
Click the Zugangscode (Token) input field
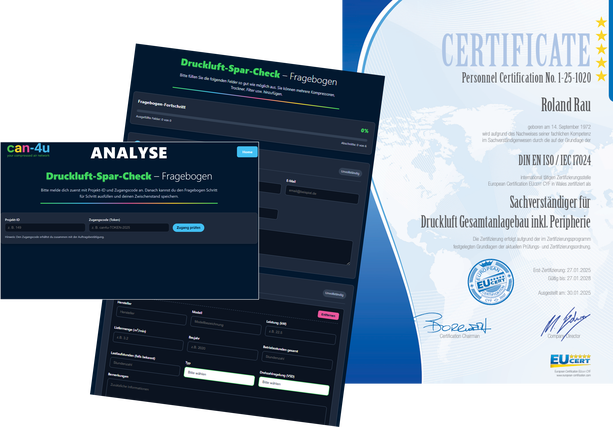click(x=128, y=228)
